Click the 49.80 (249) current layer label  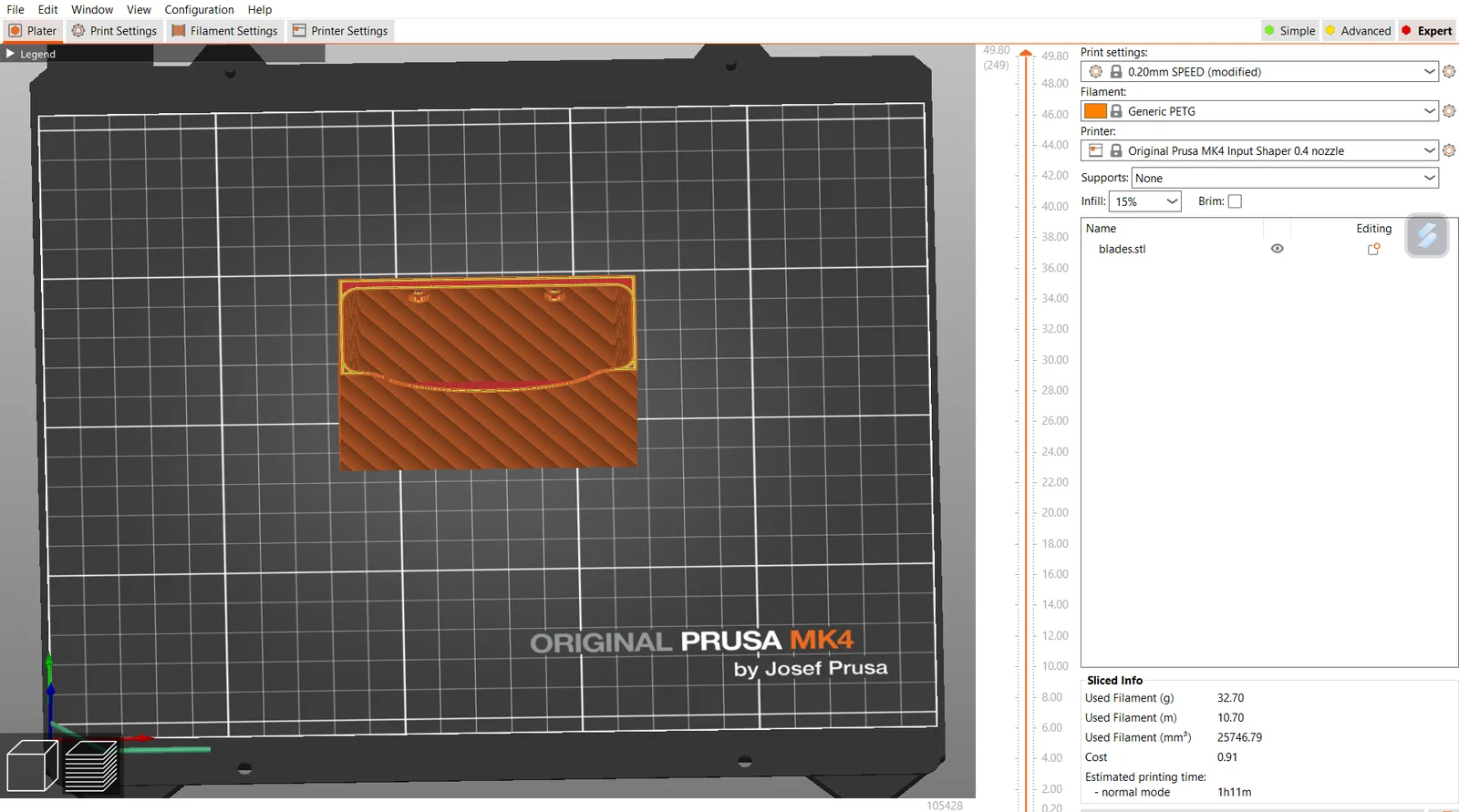point(997,57)
